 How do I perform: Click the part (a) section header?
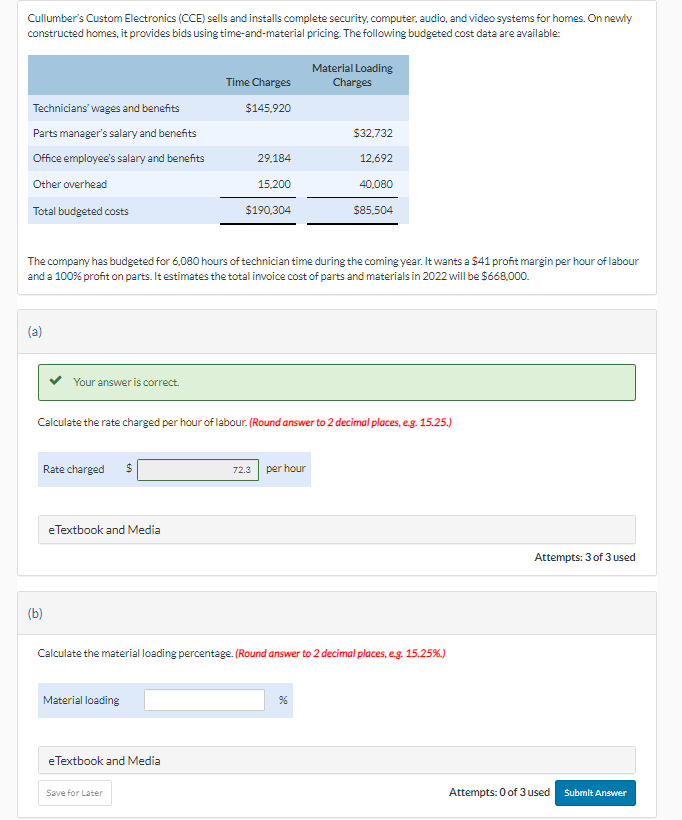coord(337,332)
